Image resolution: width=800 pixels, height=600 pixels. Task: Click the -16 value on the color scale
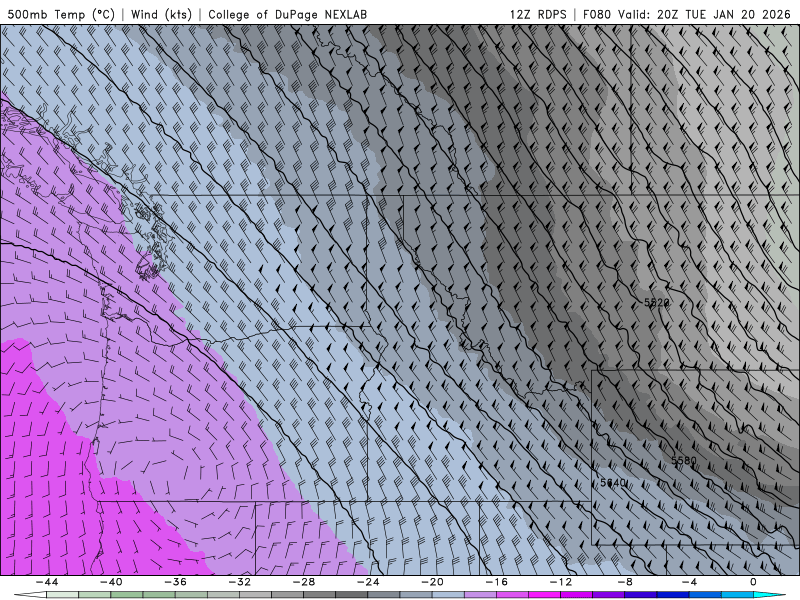click(496, 582)
